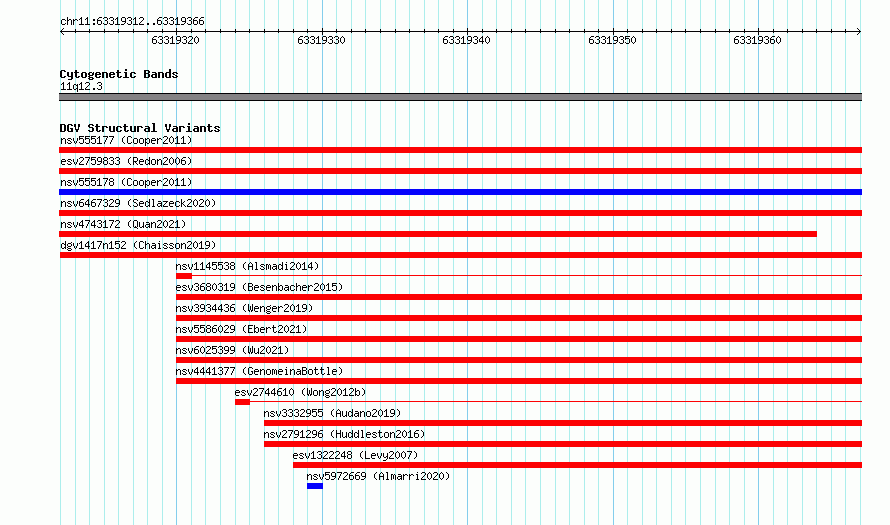This screenshot has width=890, height=525.
Task: Open nsv4743172 (Quan2021) variant label
Action: (x=123, y=224)
